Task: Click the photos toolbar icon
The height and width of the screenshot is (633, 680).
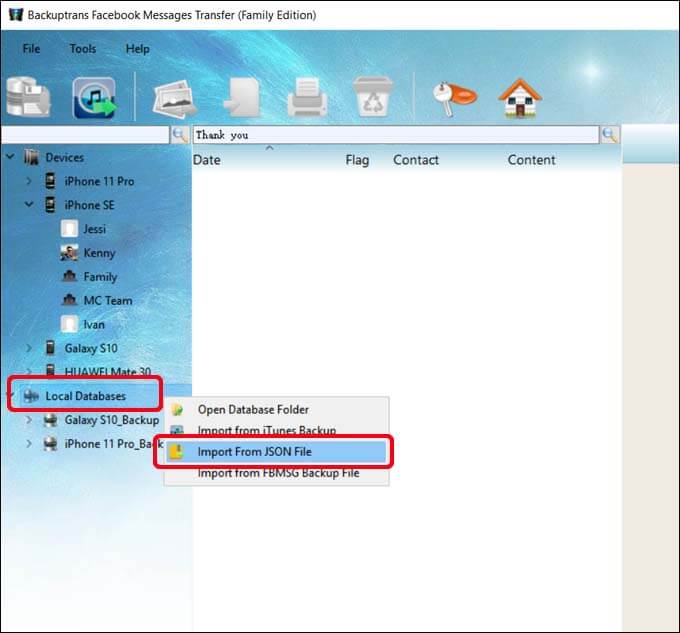Action: tap(174, 98)
